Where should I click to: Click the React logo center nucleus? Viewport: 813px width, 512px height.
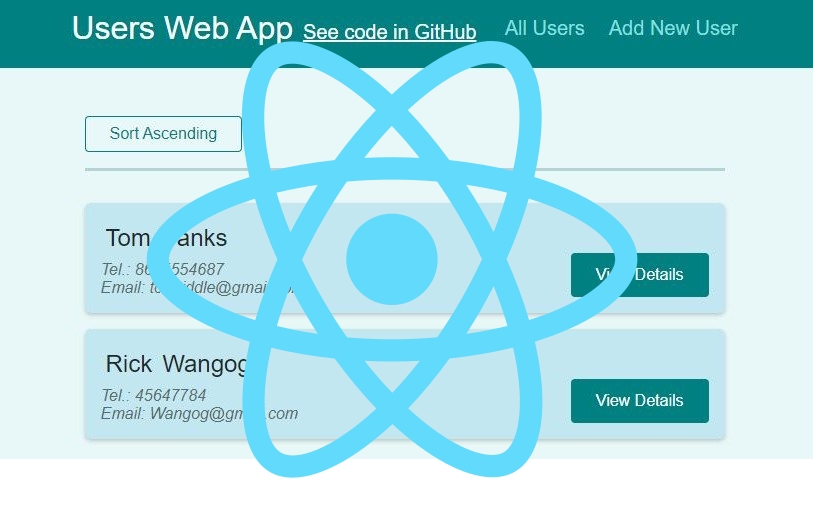(x=392, y=259)
